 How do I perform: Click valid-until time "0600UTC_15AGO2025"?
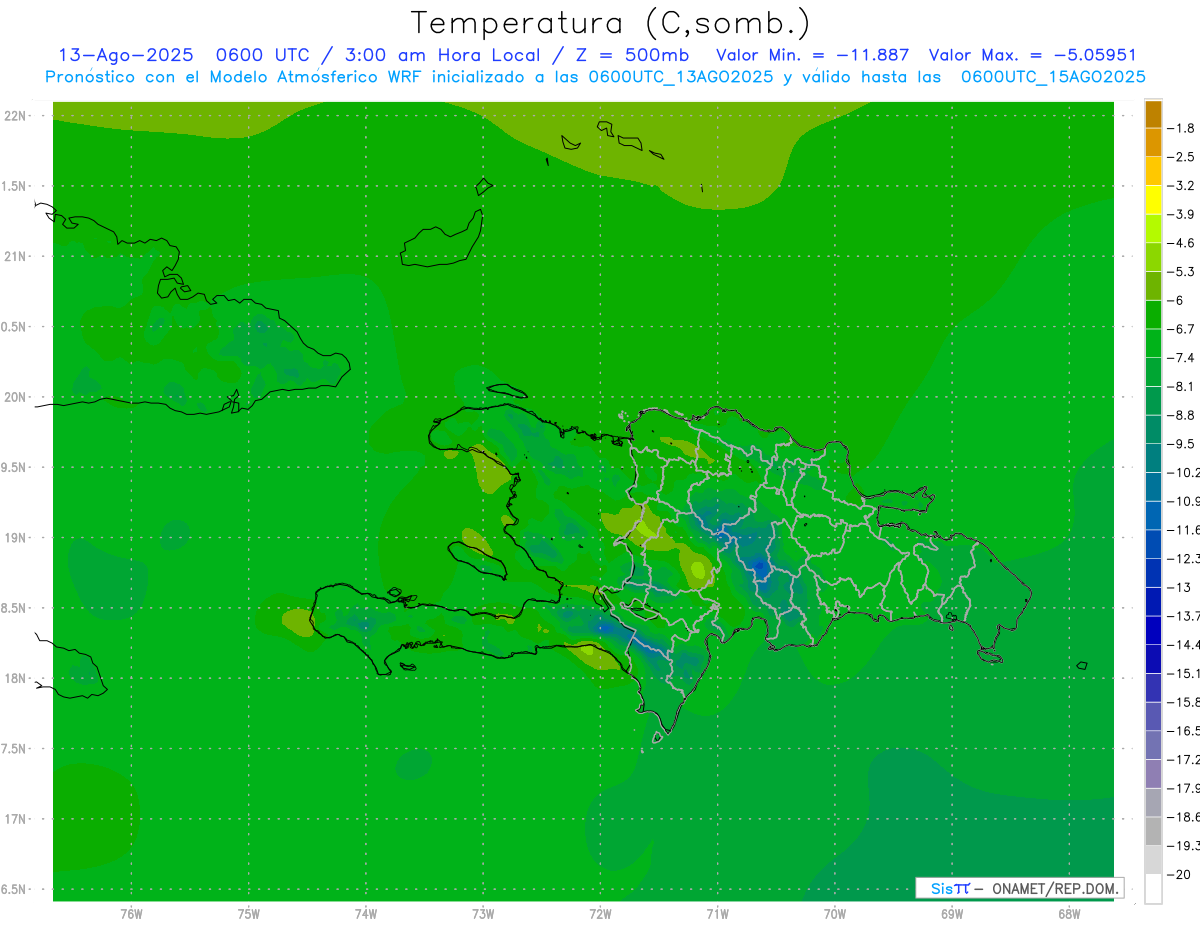(x=1053, y=77)
